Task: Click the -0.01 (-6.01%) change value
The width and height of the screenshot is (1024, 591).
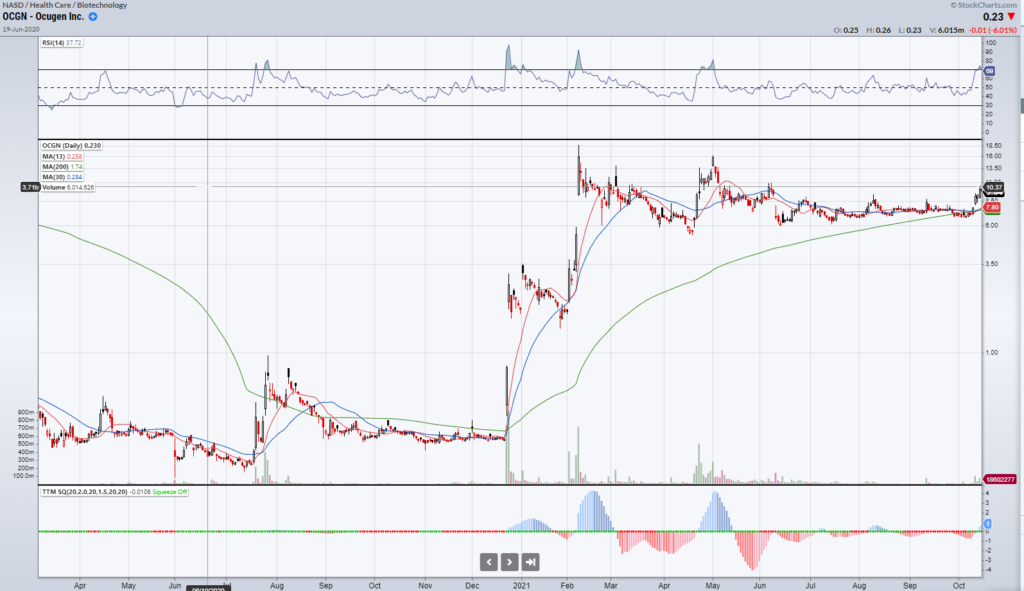Action: point(993,30)
